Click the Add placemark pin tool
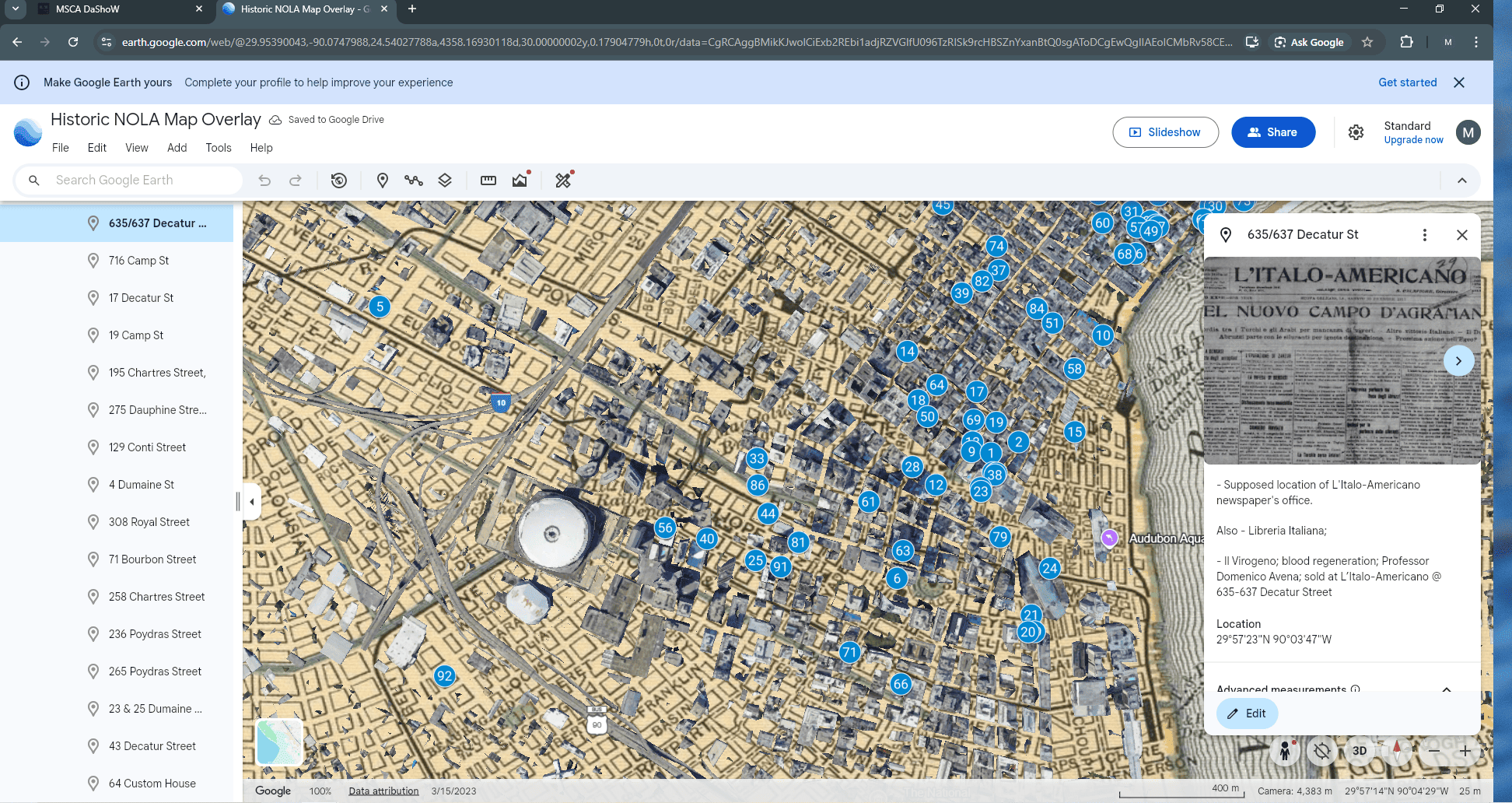 coord(382,181)
